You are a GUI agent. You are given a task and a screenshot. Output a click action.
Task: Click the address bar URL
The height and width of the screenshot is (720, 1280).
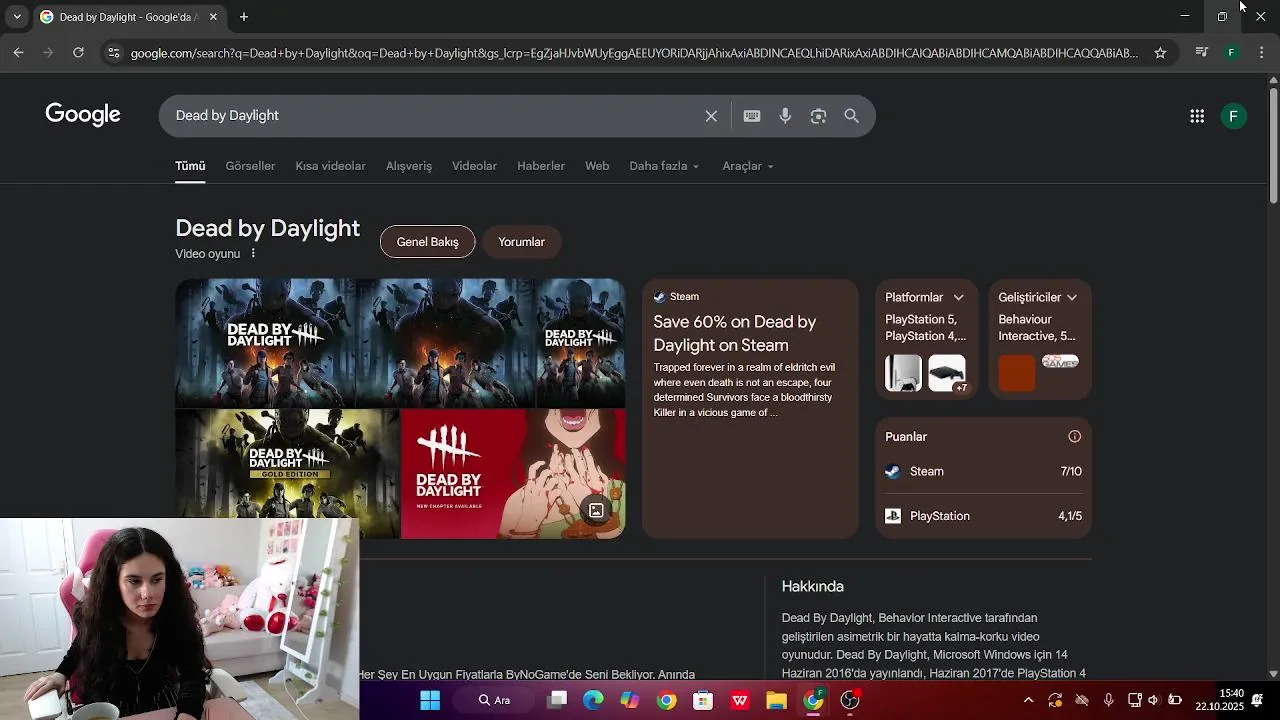click(634, 53)
